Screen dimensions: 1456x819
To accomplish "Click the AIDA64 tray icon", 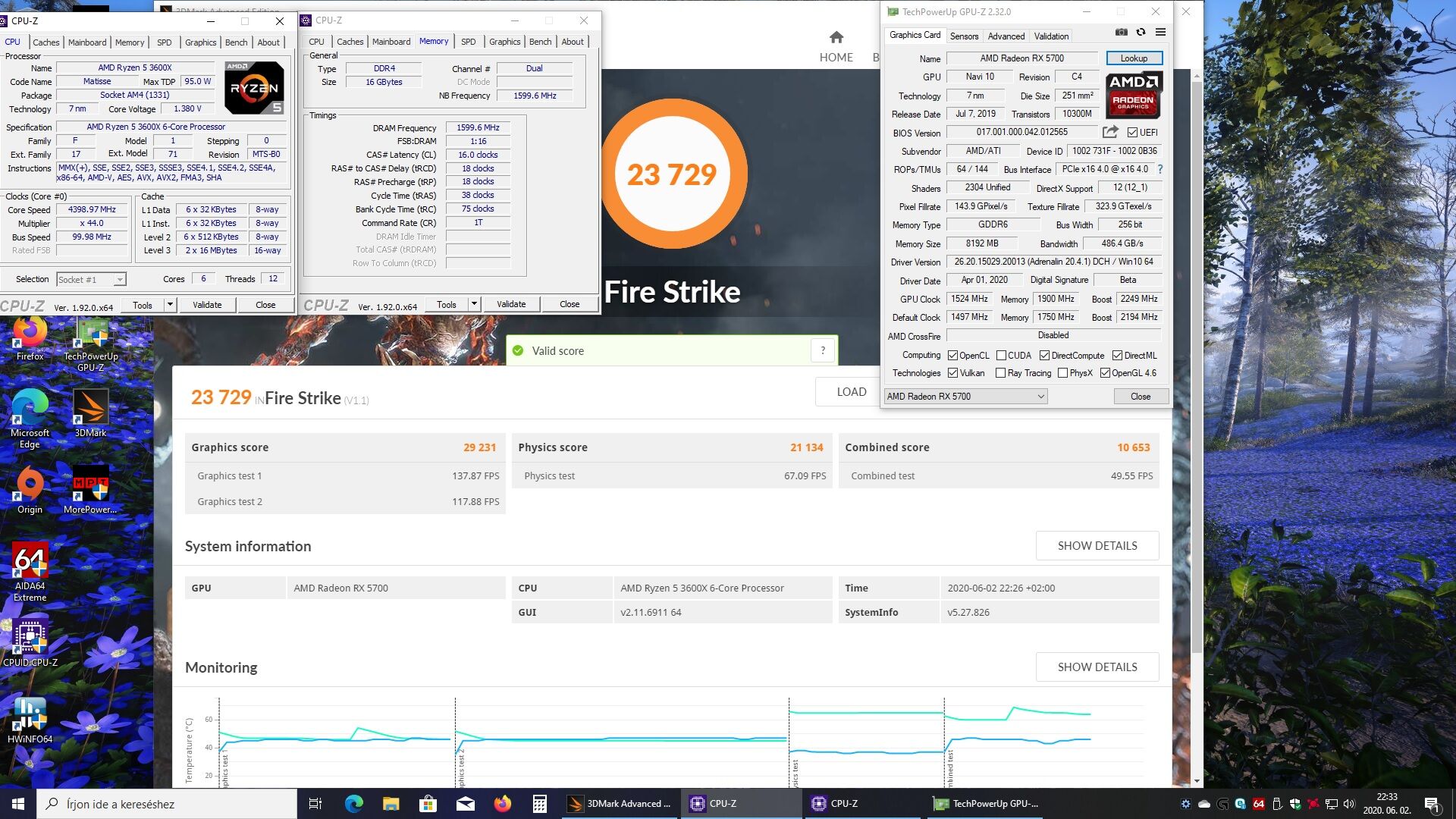I will click(1259, 804).
